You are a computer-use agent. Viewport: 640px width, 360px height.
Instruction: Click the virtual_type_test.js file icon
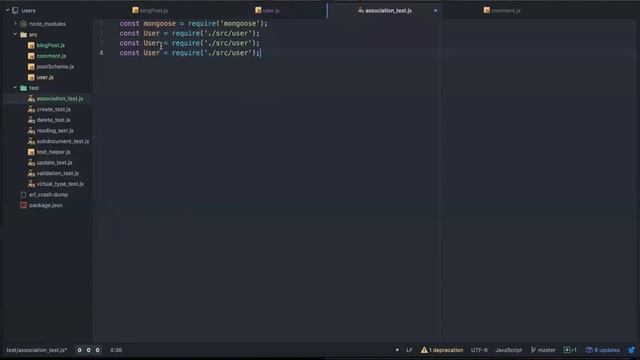click(x=31, y=184)
